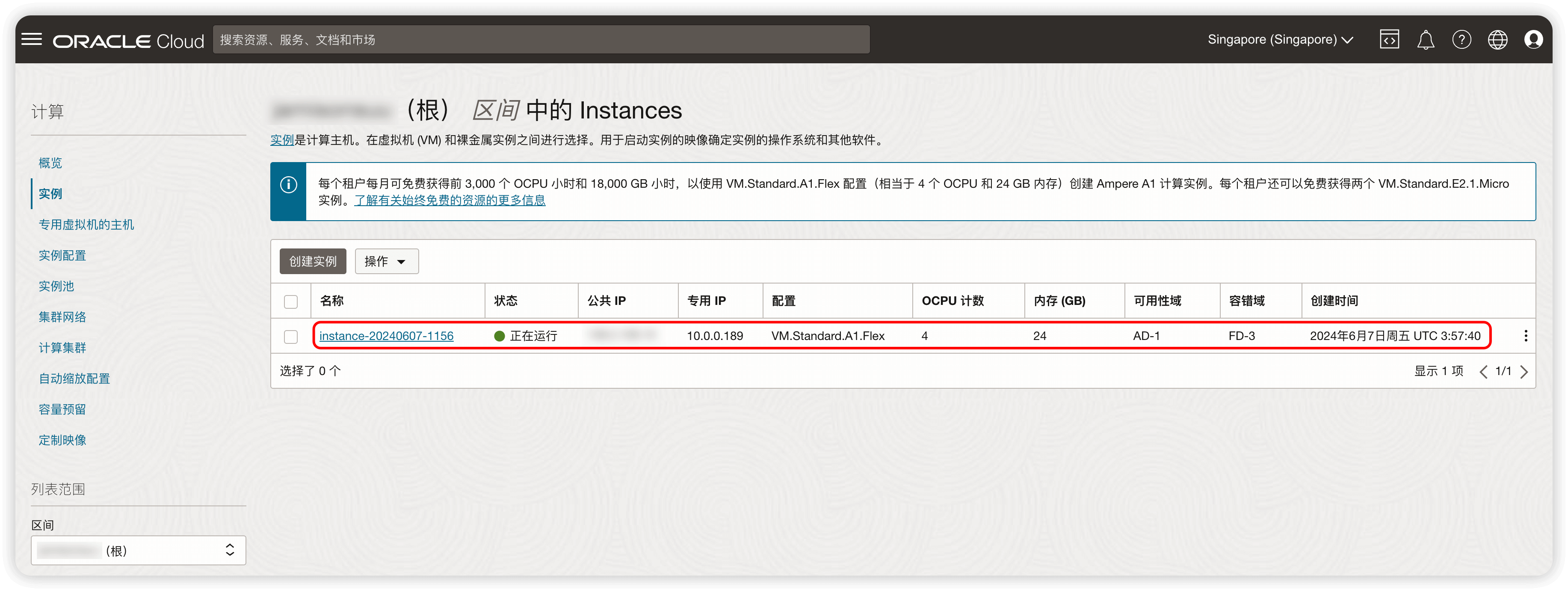1568x591 pixels.
Task: Expand the Singapore region selector
Action: [1281, 40]
